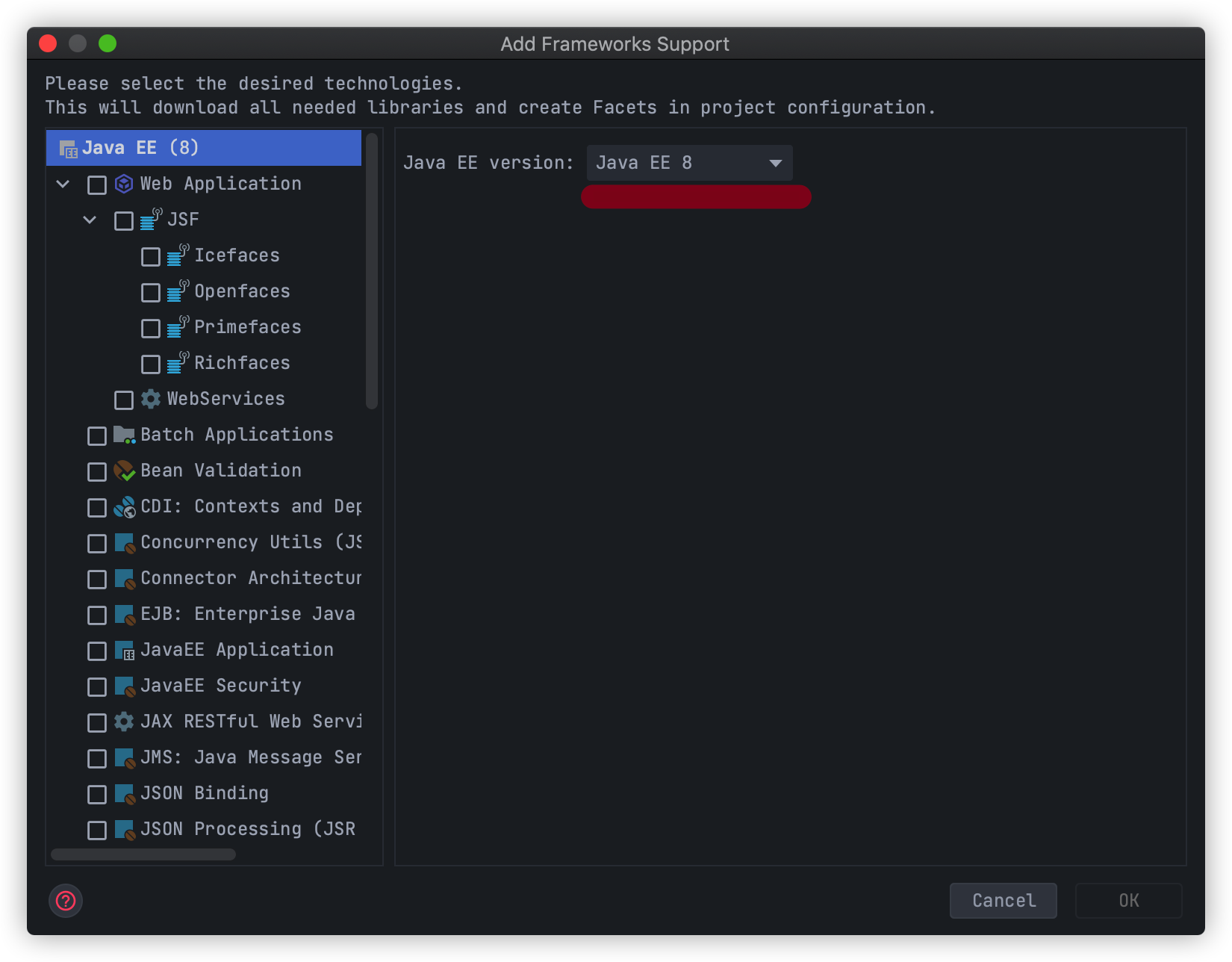This screenshot has width=1232, height=962.
Task: Open the Java EE version dropdown
Action: [x=689, y=163]
